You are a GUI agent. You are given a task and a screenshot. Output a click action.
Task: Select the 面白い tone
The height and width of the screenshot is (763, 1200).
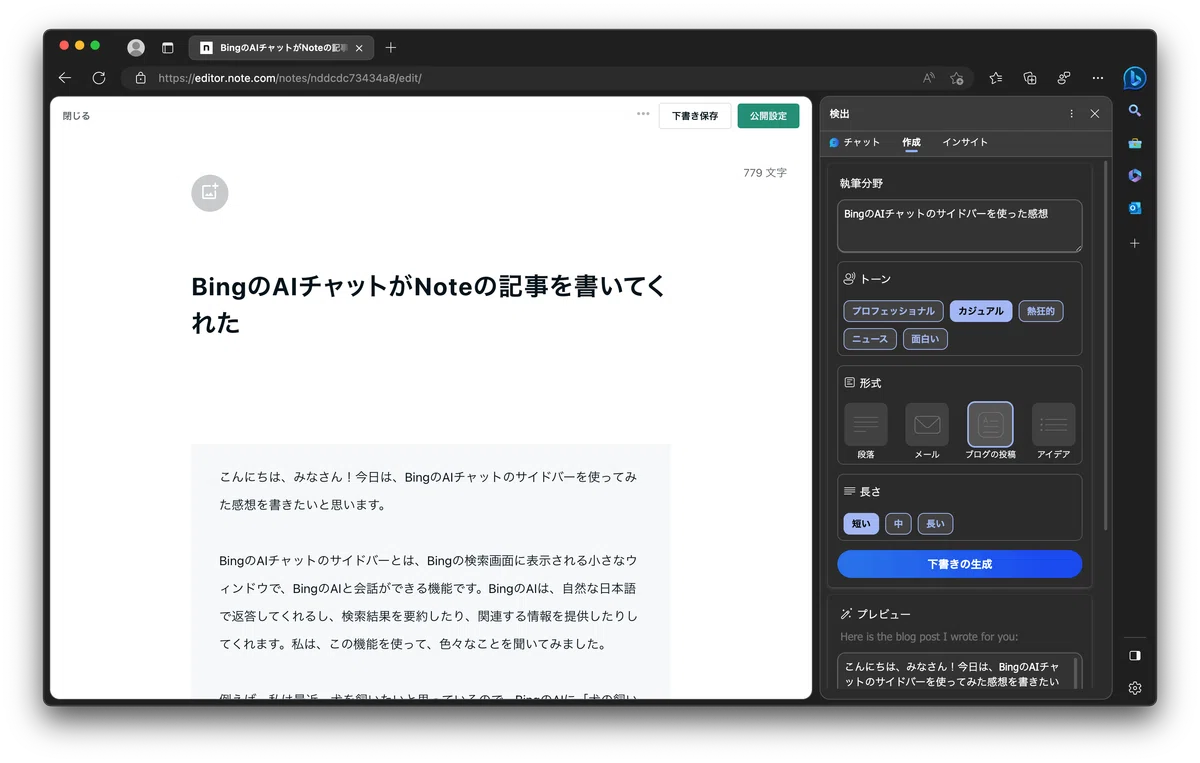(925, 339)
